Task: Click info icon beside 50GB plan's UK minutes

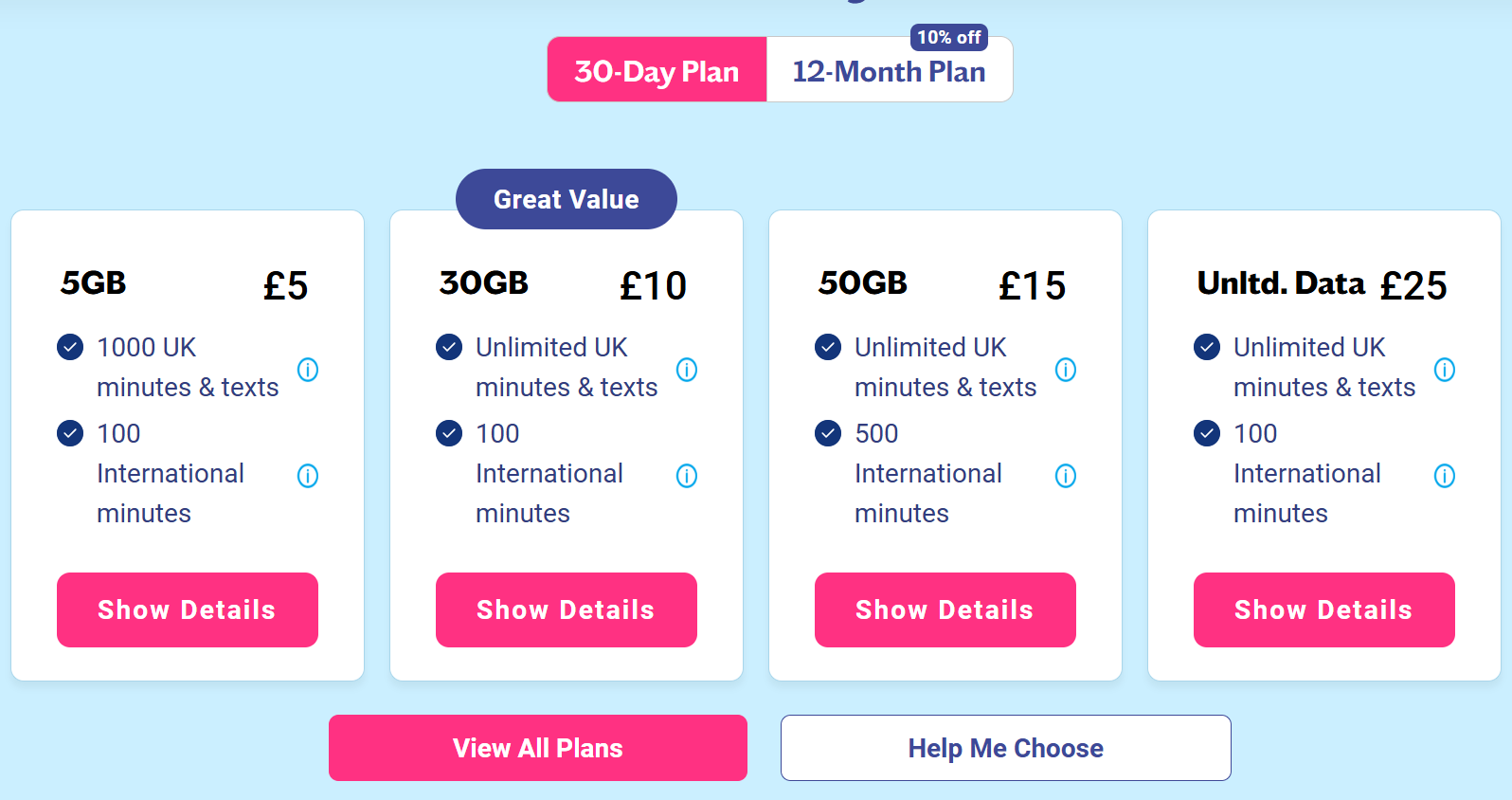Action: 1066,369
